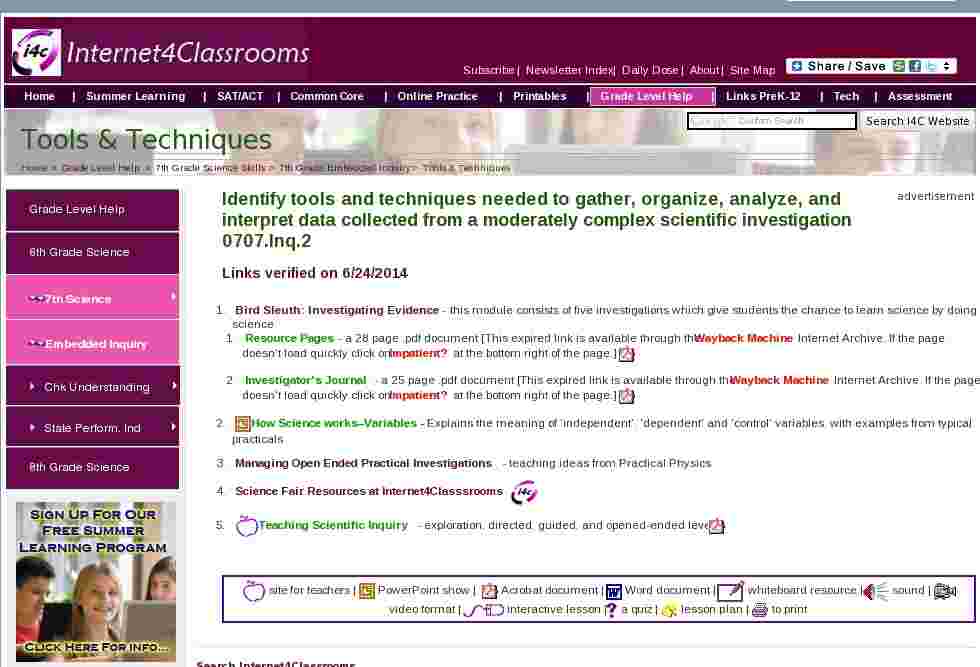This screenshot has width=980, height=667.
Task: Click the Share/Save plus icon
Action: (x=796, y=66)
